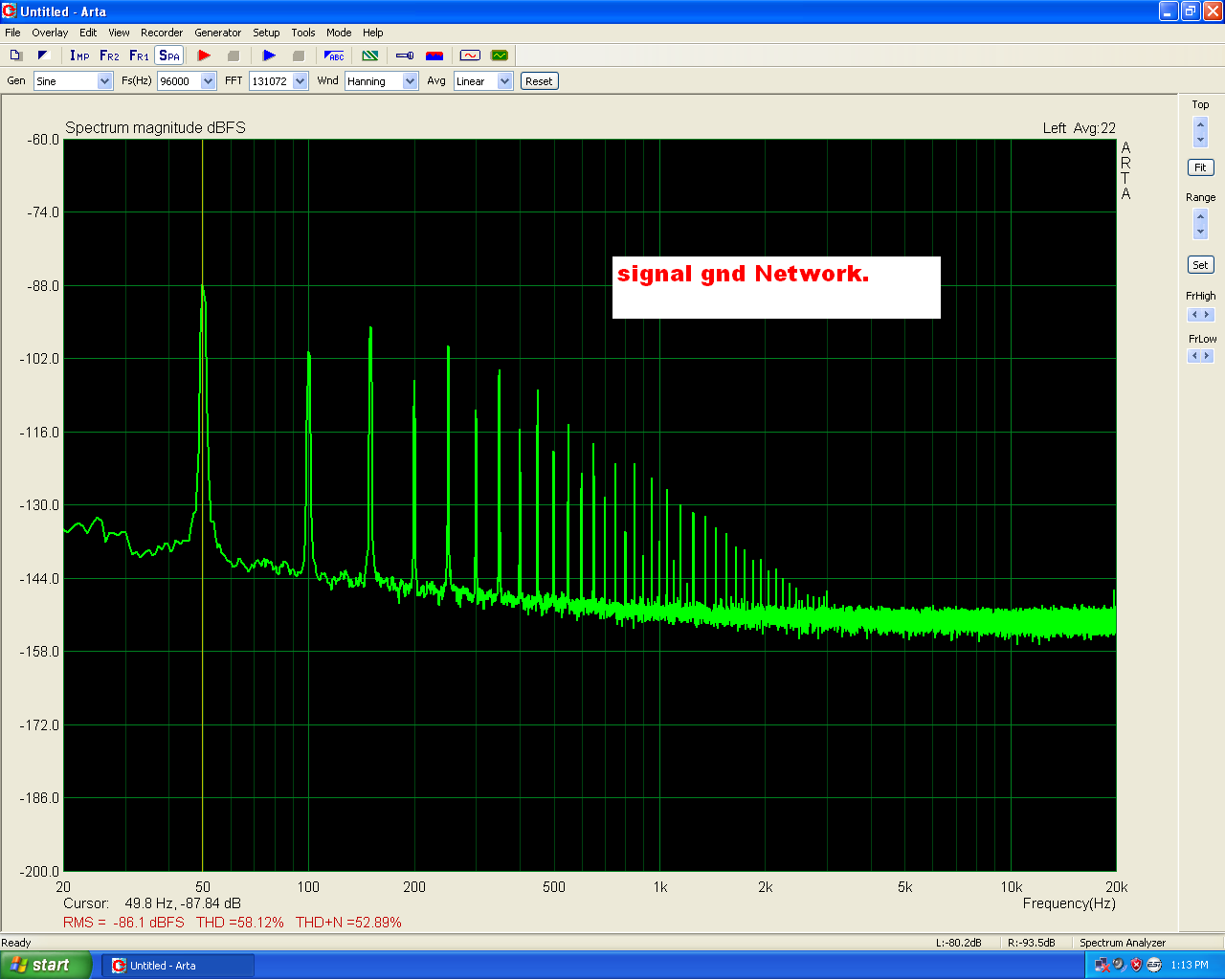Start generator with the blue play icon

[269, 56]
